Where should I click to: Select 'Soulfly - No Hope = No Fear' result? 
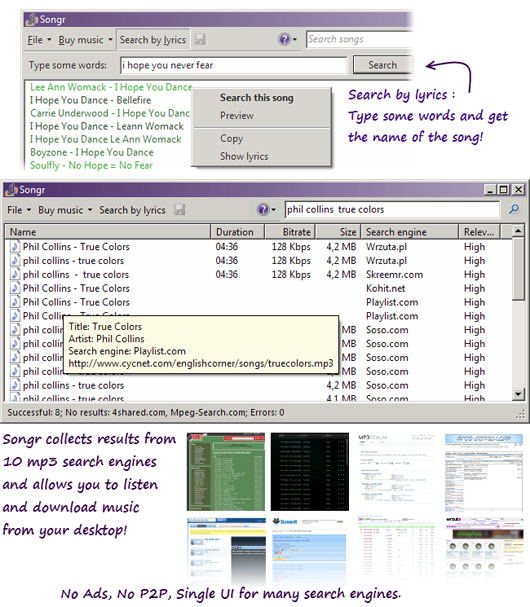[91, 165]
